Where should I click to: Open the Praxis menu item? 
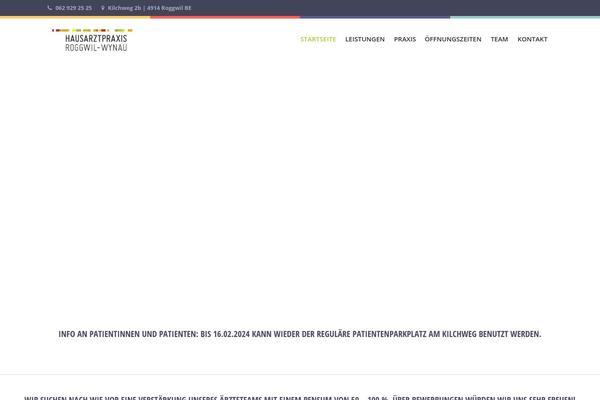(x=404, y=39)
